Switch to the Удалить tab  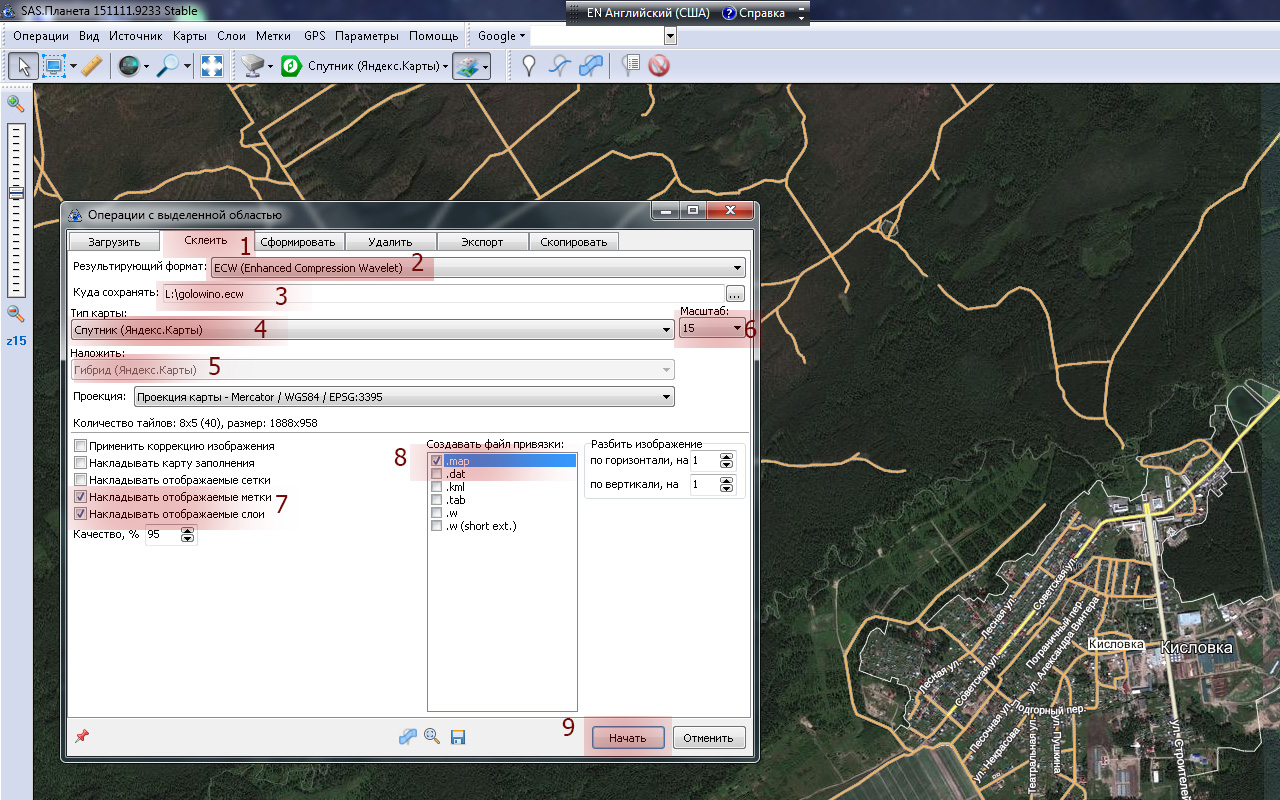point(393,242)
